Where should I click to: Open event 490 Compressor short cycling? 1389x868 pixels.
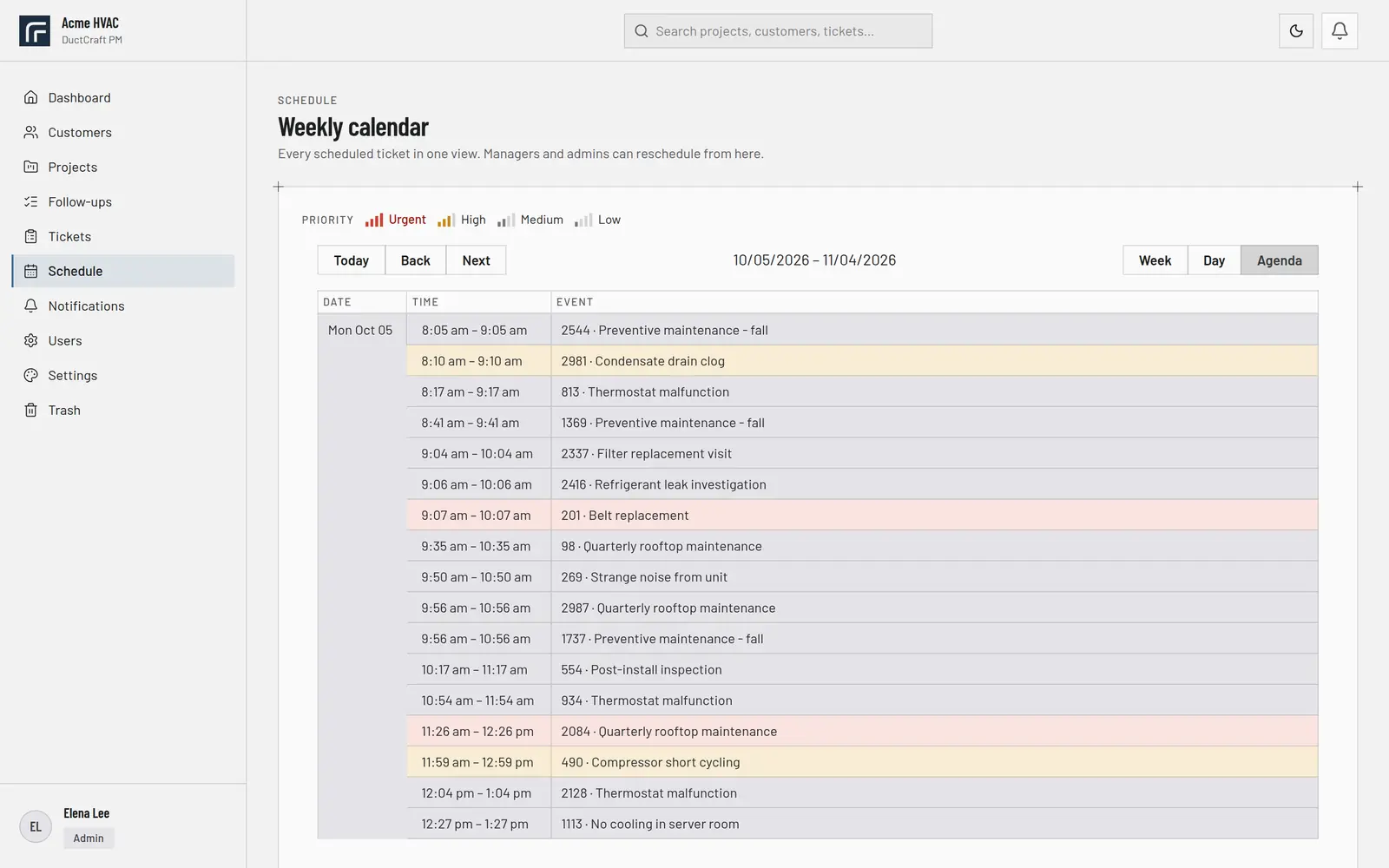[x=934, y=762]
